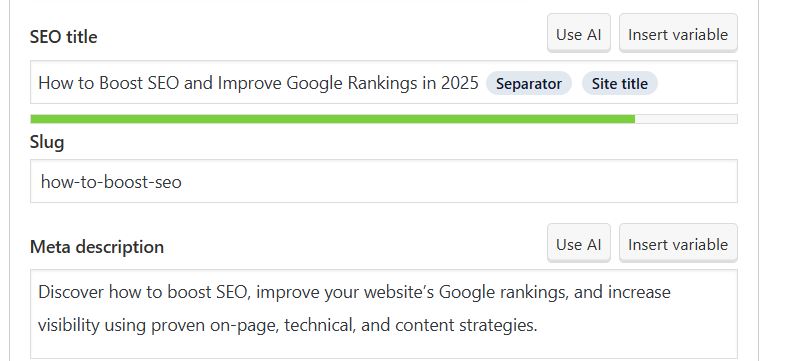Click empty space after Site title tag

click(x=696, y=83)
